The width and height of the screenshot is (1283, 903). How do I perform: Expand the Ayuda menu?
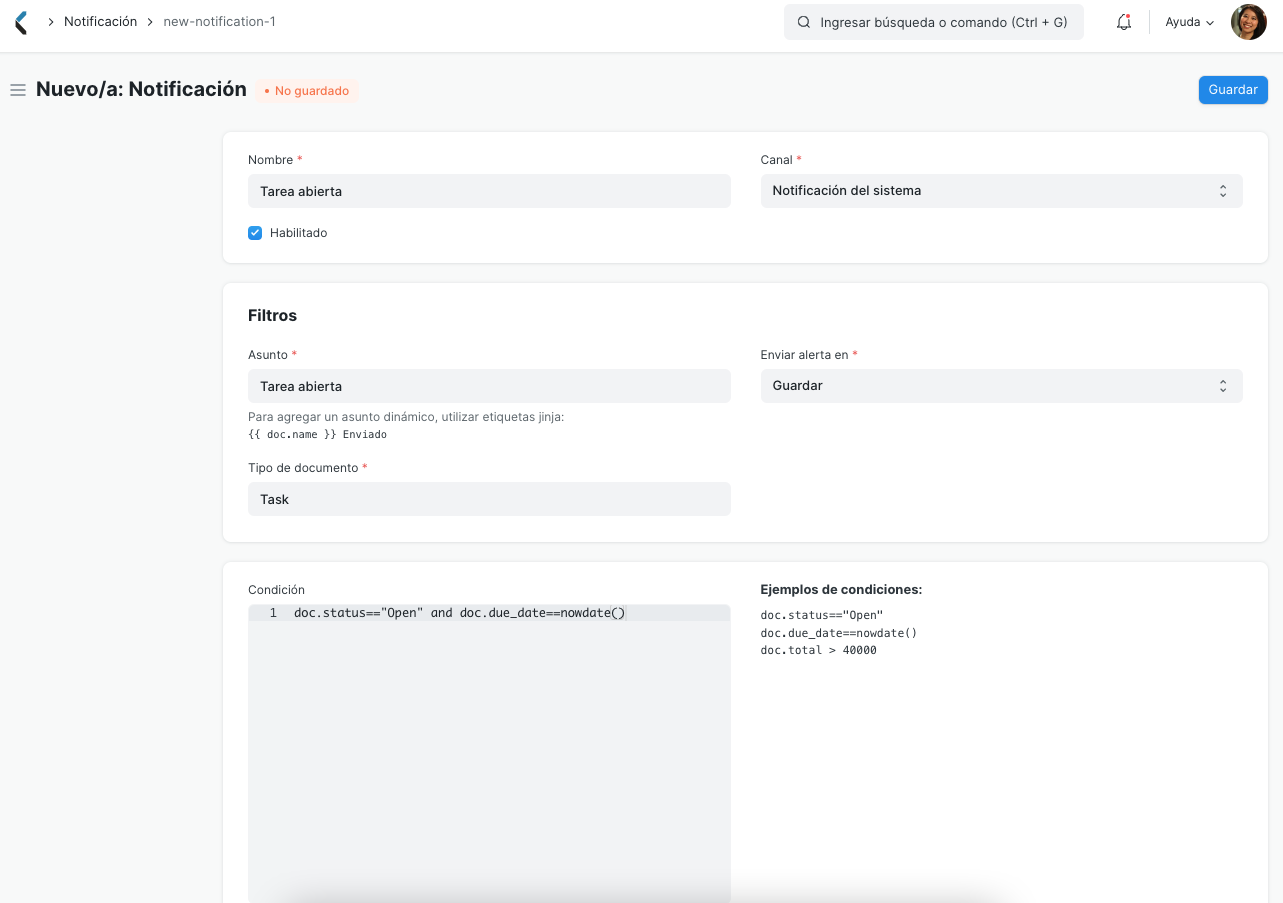pyautogui.click(x=1189, y=22)
